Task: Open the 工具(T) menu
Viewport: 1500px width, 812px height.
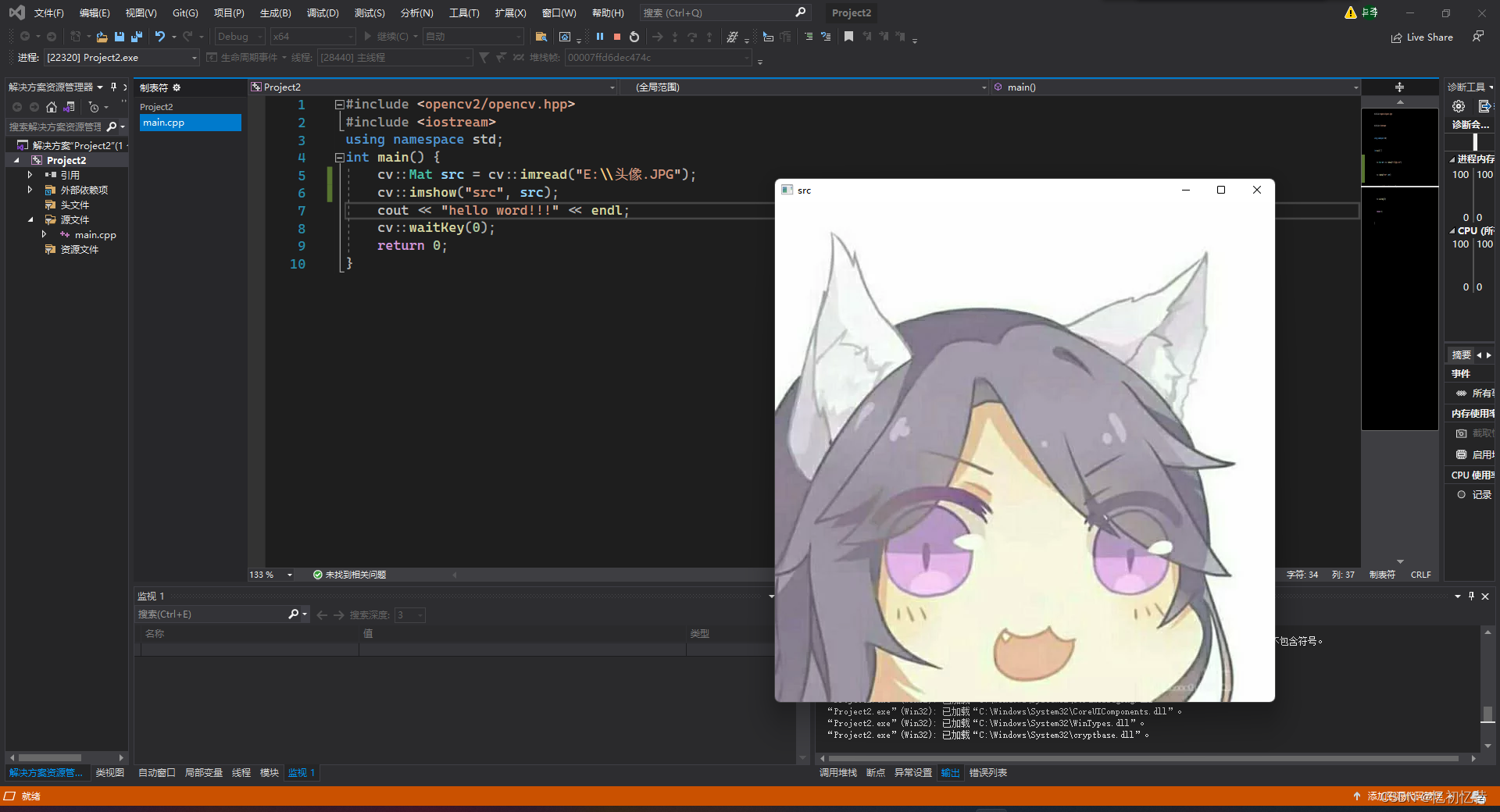Action: coord(464,13)
